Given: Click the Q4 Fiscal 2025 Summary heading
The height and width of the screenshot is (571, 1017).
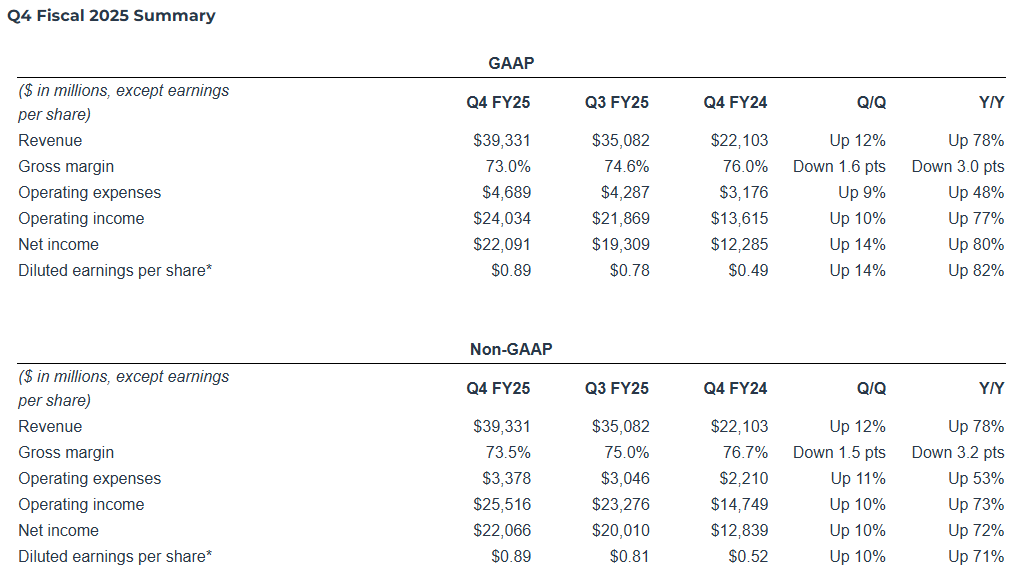Looking at the screenshot, I should coord(111,16).
